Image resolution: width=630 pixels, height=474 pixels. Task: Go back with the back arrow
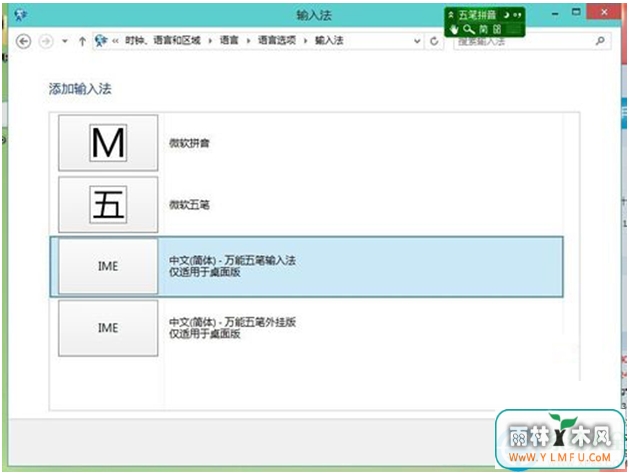point(24,41)
